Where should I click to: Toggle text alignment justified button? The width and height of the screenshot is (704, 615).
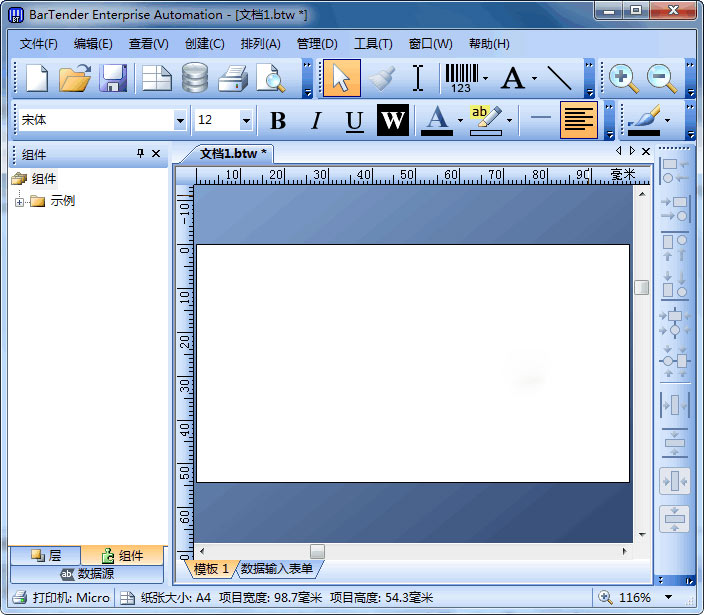click(579, 120)
